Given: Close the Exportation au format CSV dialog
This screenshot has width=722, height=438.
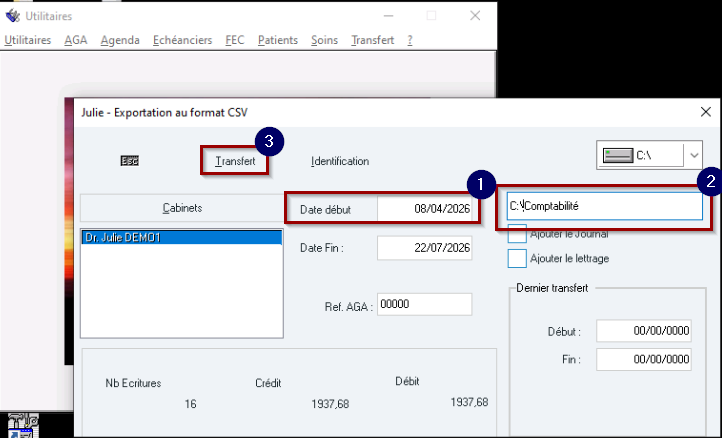Looking at the screenshot, I should click(705, 112).
